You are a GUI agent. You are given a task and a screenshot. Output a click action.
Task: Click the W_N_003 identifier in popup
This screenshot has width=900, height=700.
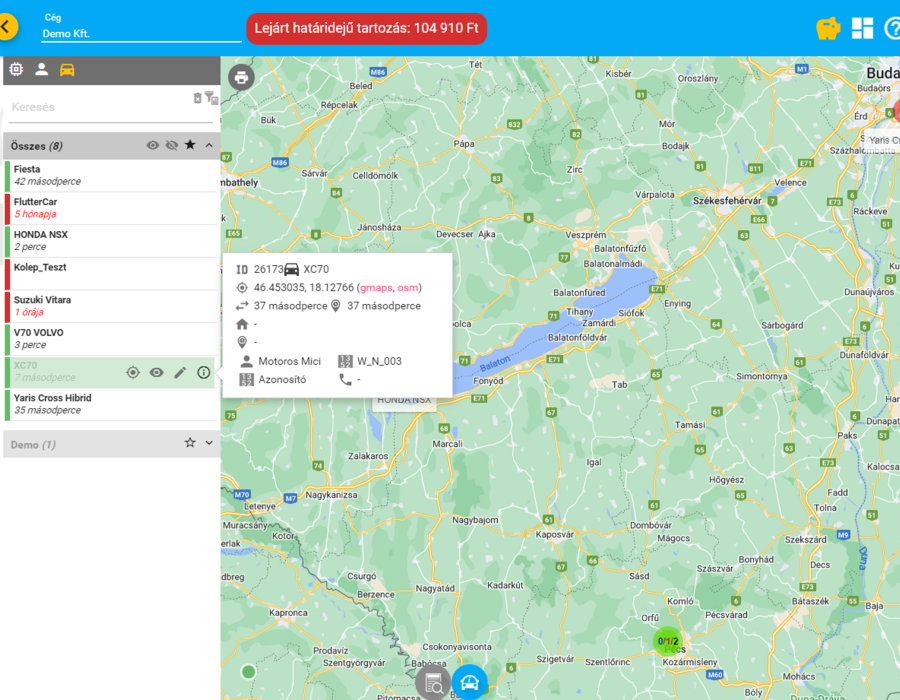click(379, 361)
